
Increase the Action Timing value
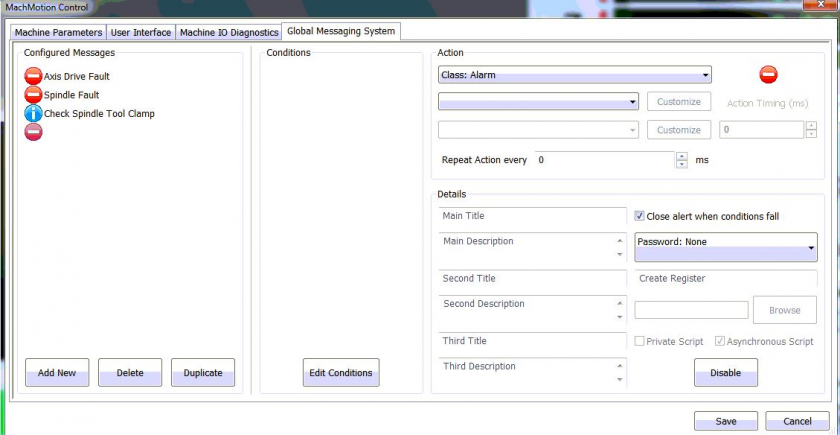click(812, 125)
